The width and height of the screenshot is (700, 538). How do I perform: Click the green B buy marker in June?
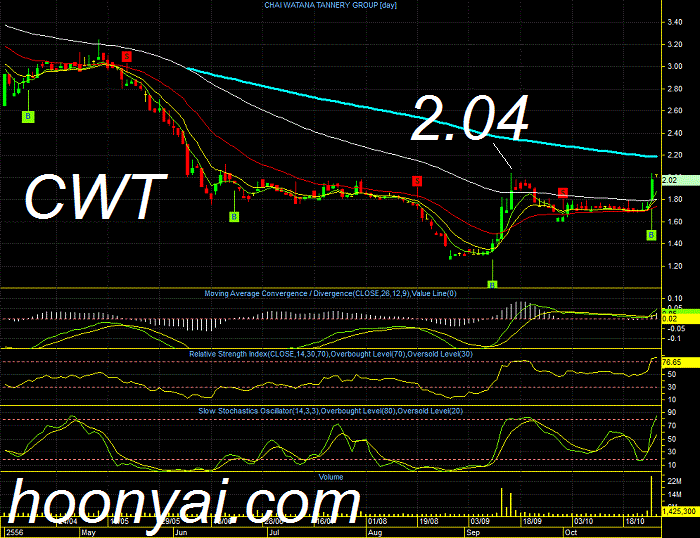(x=234, y=217)
